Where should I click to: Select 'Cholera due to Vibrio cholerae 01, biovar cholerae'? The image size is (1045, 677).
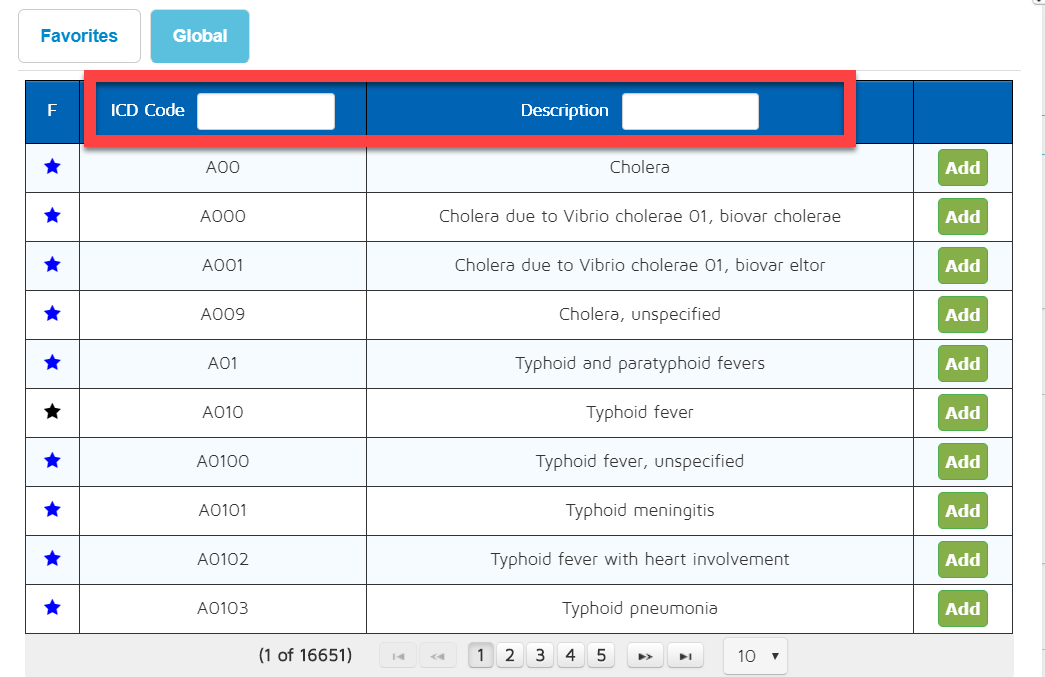point(640,216)
